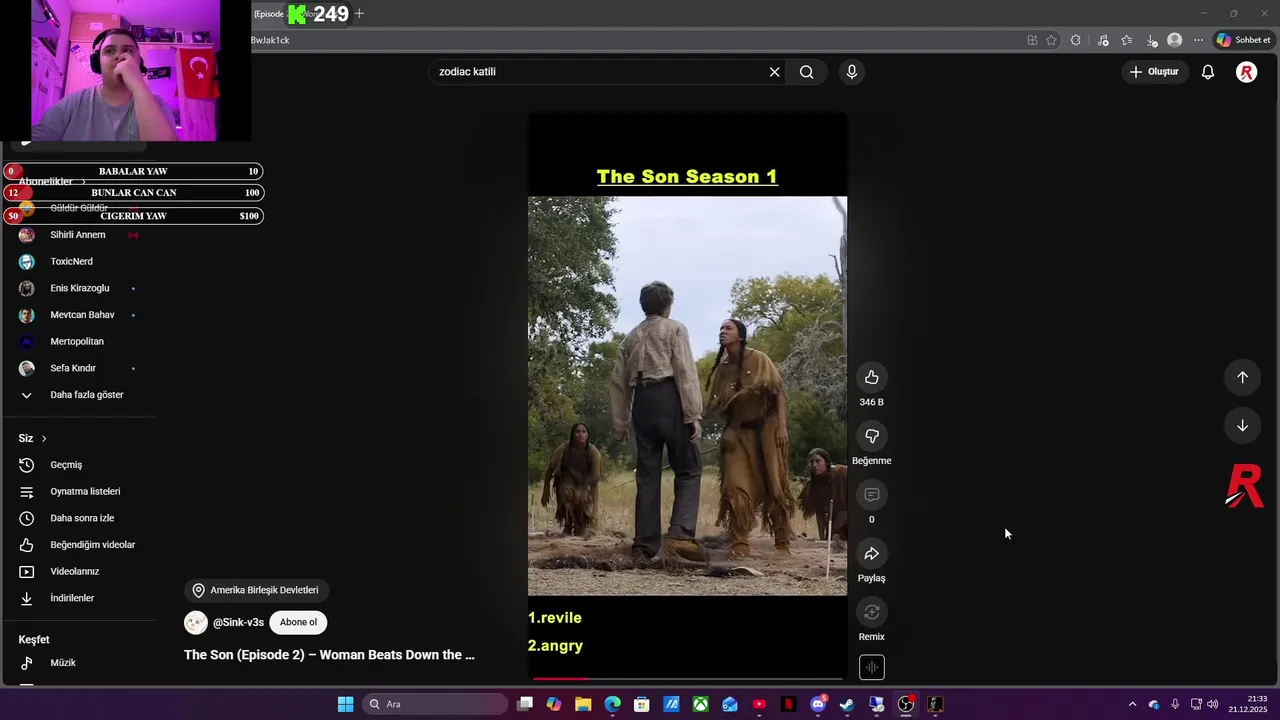Open File Explorer from taskbar
1280x720 pixels.
(x=583, y=704)
